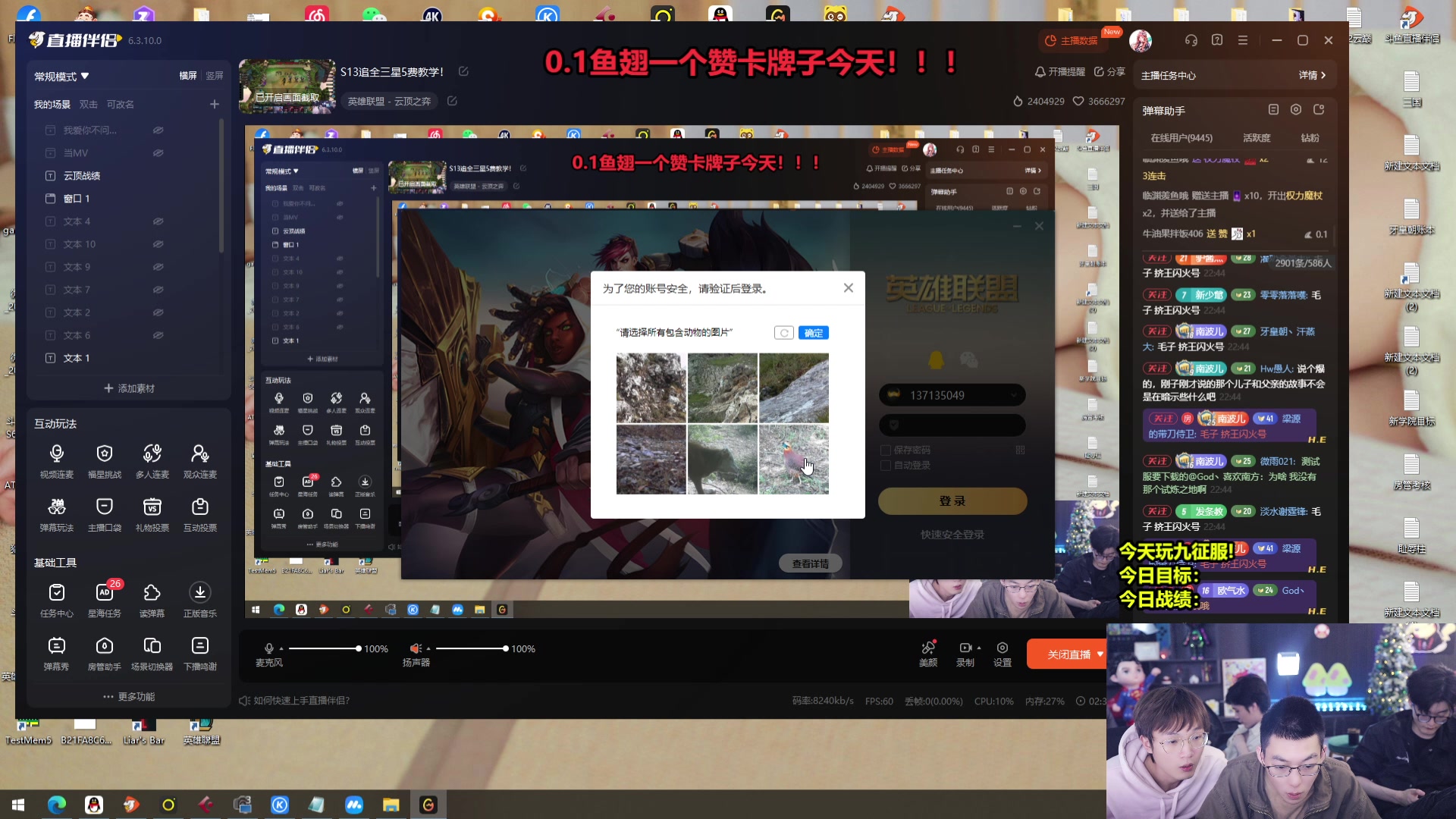Open 视频连麦 video link feature
This screenshot has height=819, width=1456.
(x=57, y=462)
